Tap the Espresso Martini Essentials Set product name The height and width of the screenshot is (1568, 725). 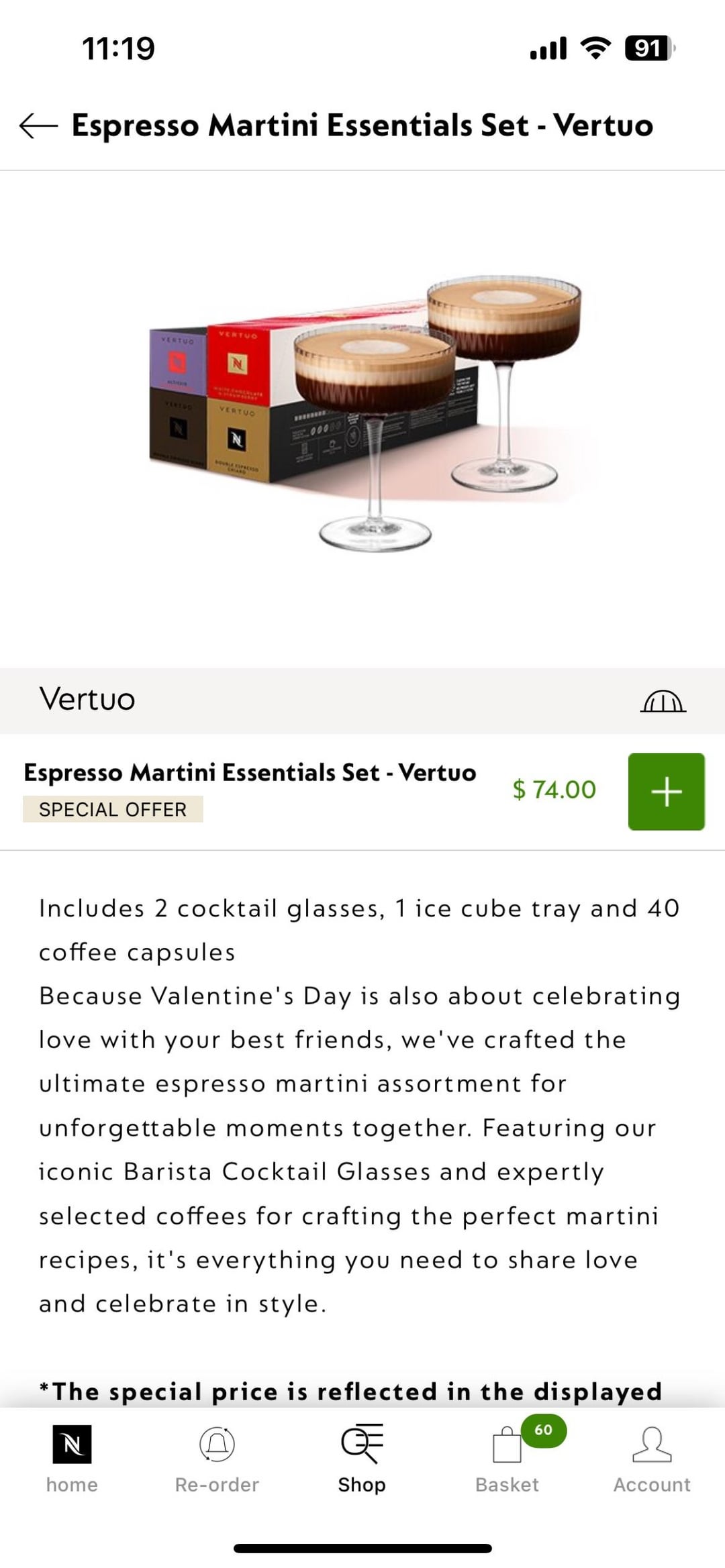(250, 772)
